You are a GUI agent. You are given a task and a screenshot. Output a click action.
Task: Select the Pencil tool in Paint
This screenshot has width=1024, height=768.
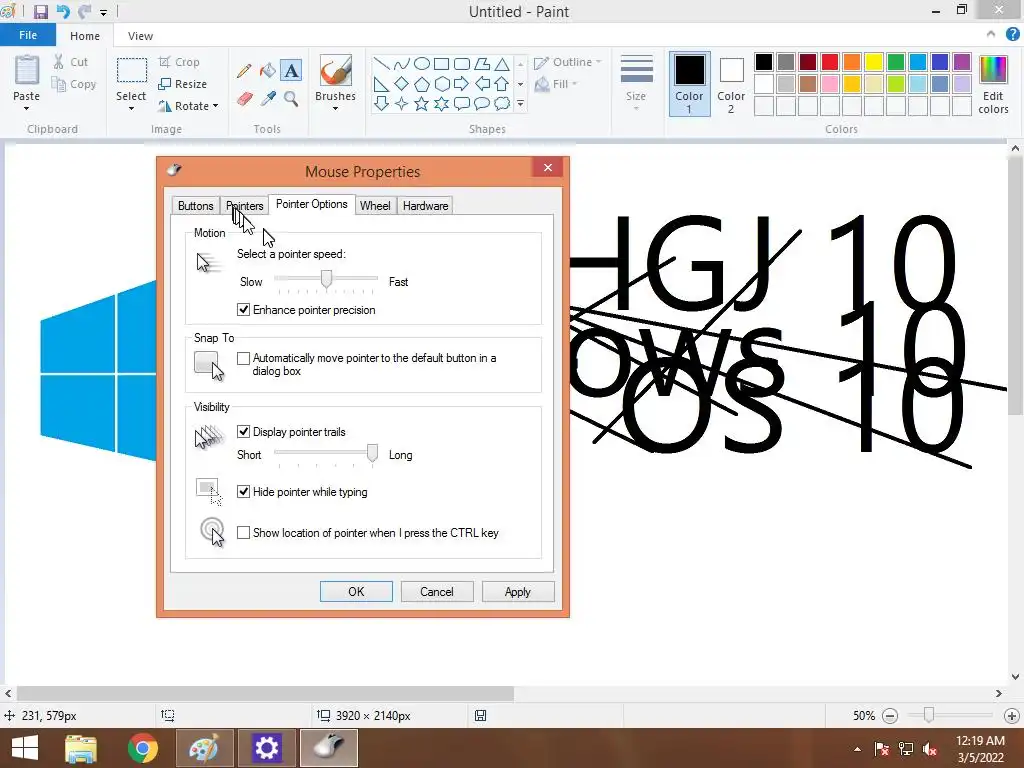tap(244, 71)
